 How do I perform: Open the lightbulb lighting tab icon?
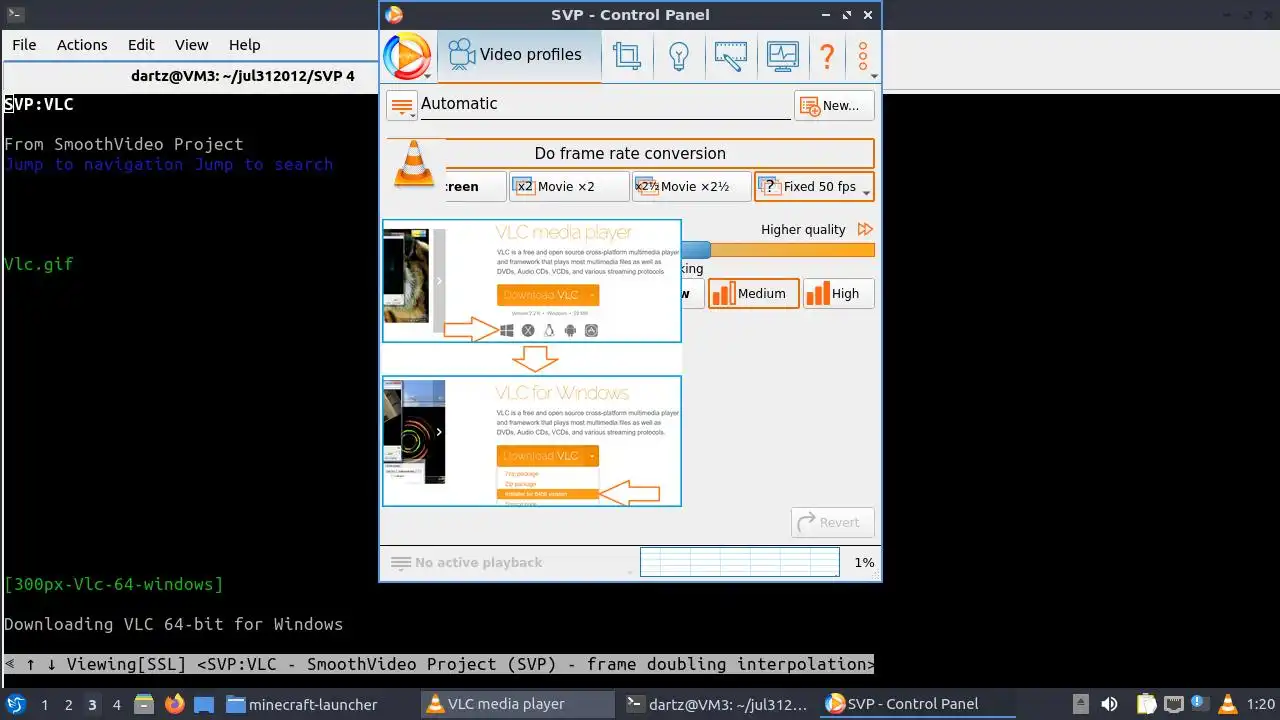coord(679,56)
